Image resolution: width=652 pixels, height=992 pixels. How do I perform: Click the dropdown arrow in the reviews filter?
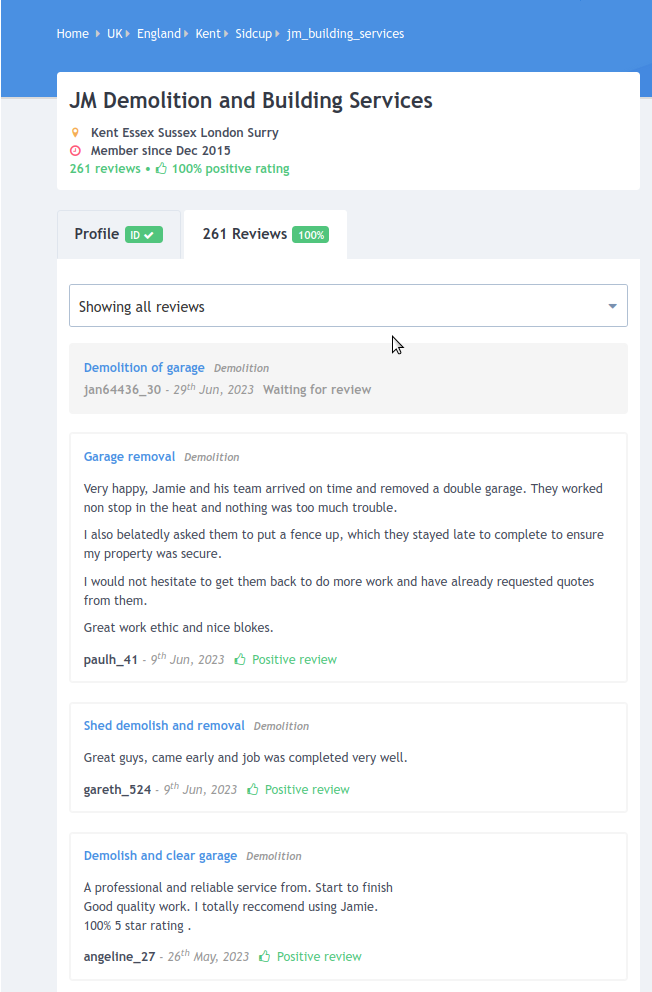tap(612, 306)
